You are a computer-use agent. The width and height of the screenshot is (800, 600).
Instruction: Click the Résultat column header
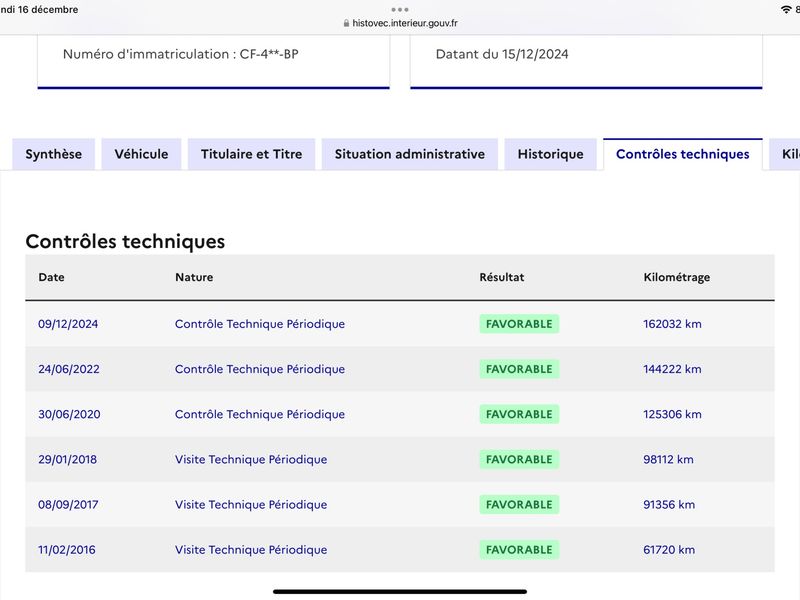pos(502,277)
